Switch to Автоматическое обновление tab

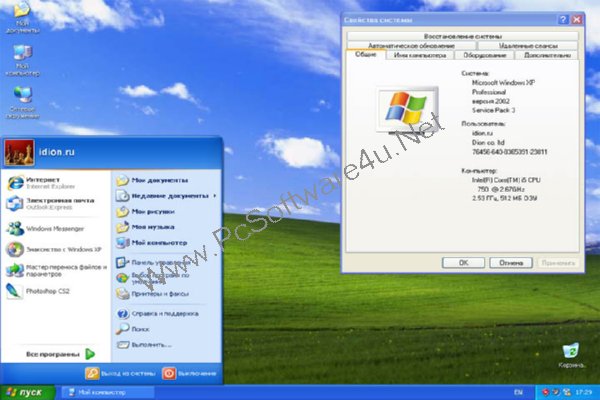pos(411,46)
